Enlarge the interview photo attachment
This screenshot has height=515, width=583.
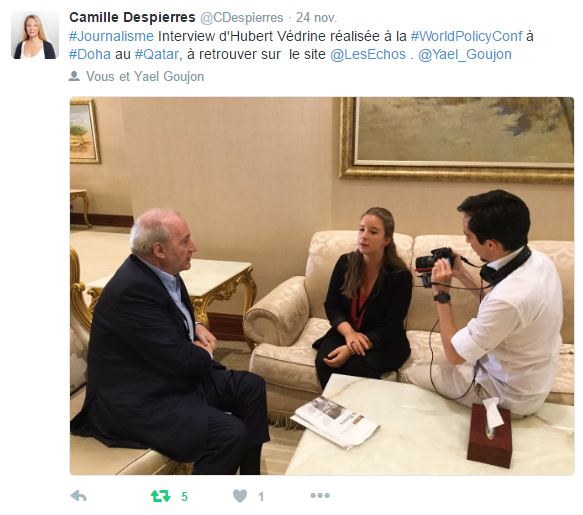pos(322,286)
